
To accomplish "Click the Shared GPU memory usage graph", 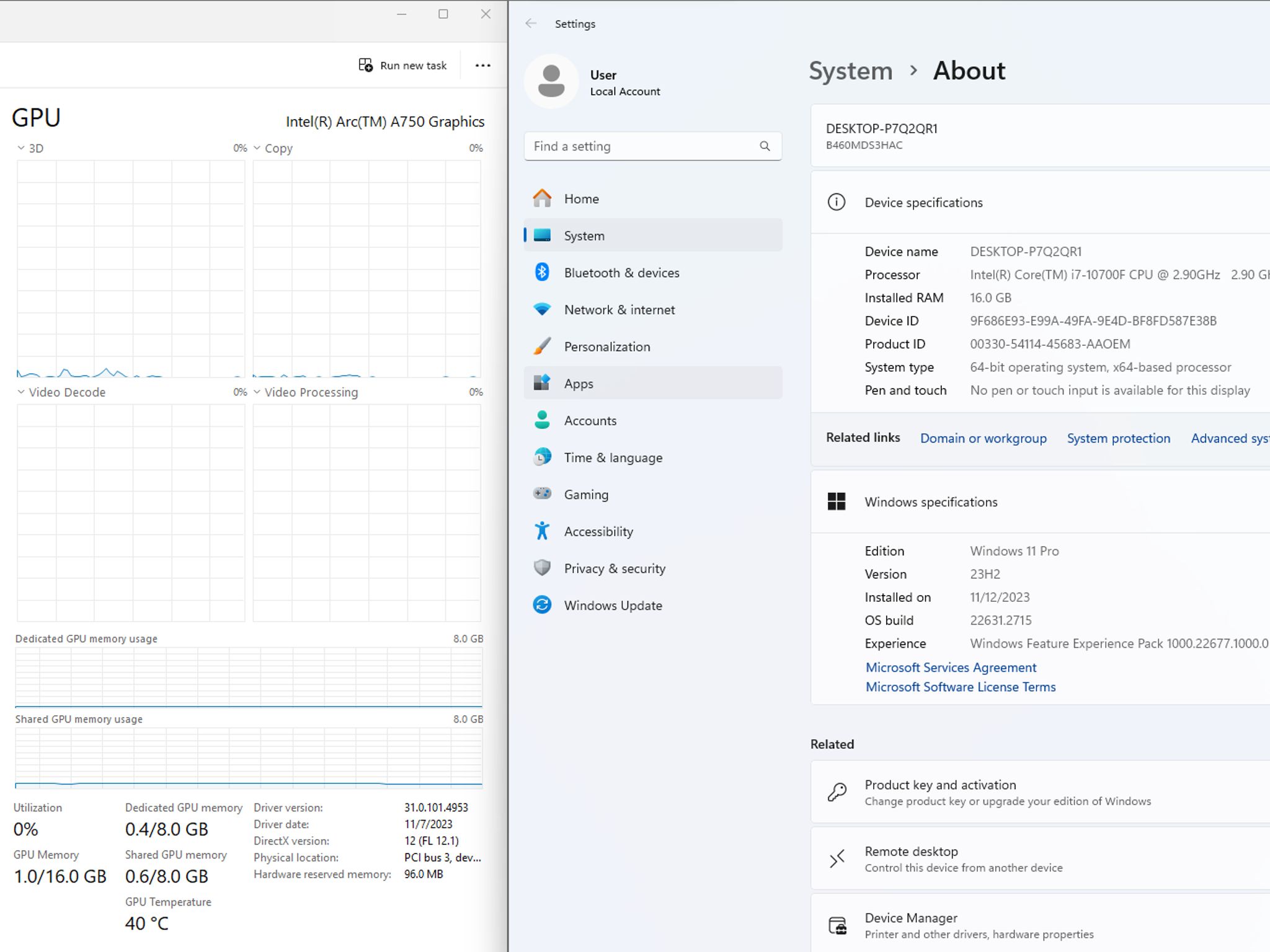I will [x=249, y=757].
